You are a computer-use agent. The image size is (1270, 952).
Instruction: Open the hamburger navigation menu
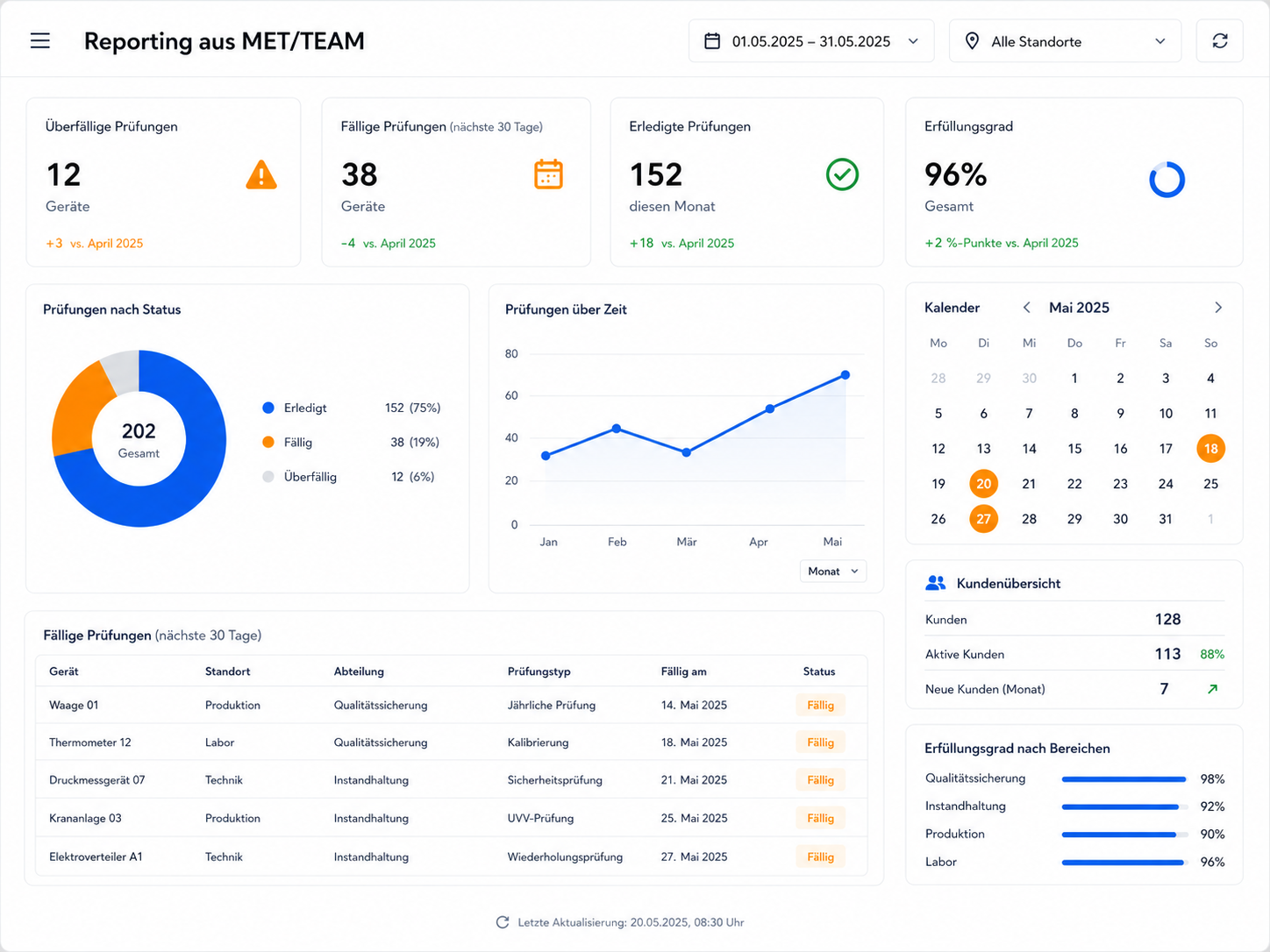tap(40, 41)
